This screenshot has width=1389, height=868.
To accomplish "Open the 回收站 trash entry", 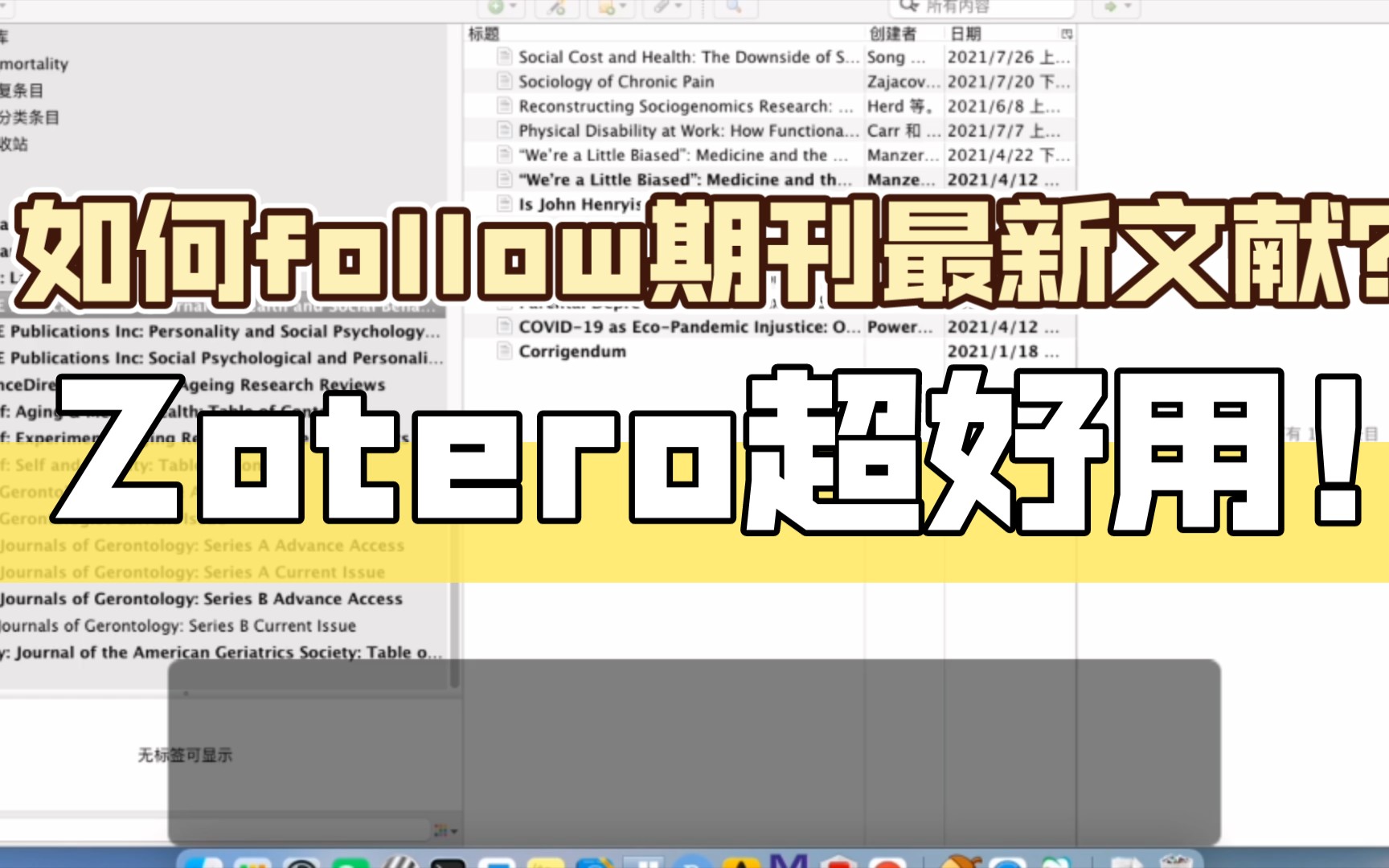I will (x=14, y=144).
